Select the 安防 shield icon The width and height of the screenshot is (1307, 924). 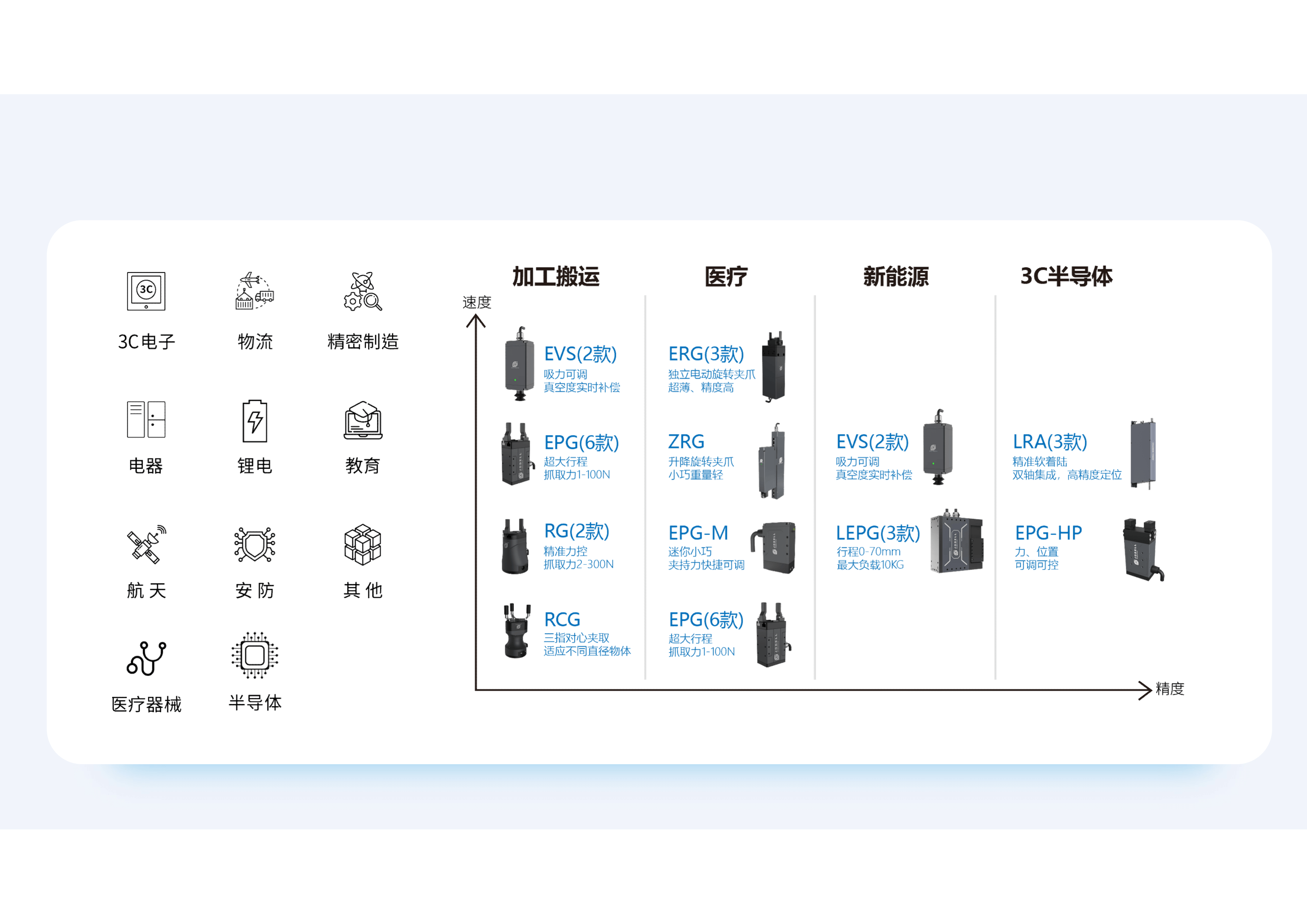tap(255, 544)
